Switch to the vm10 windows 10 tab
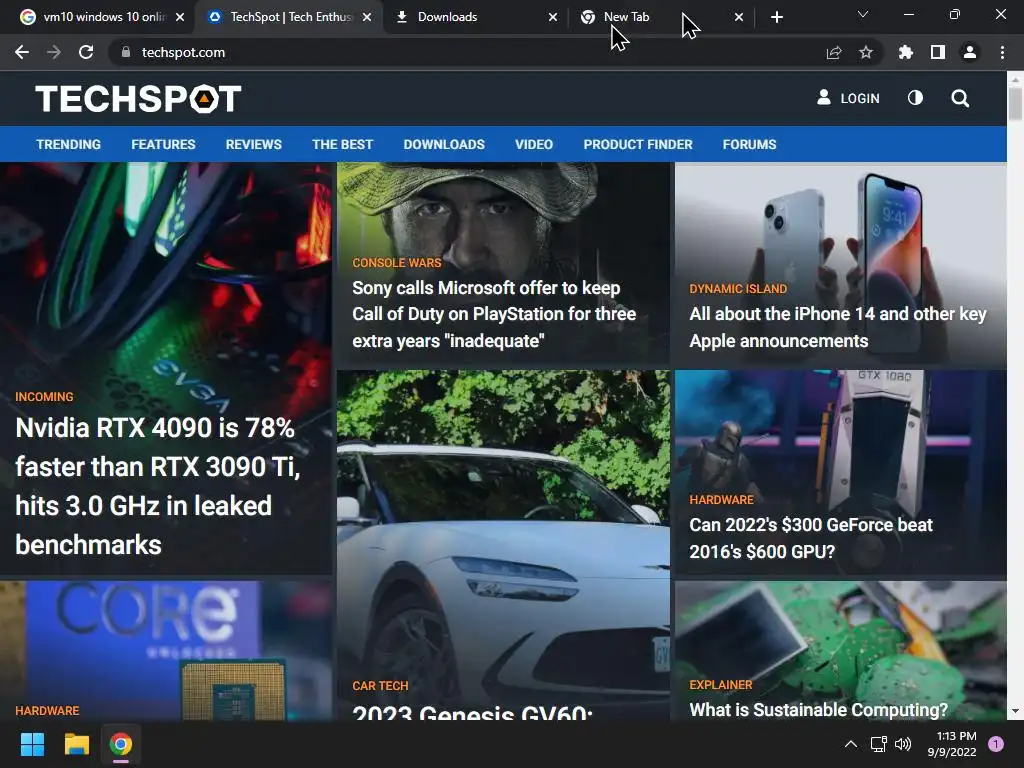Screen dimensions: 1024x768 [x=102, y=17]
